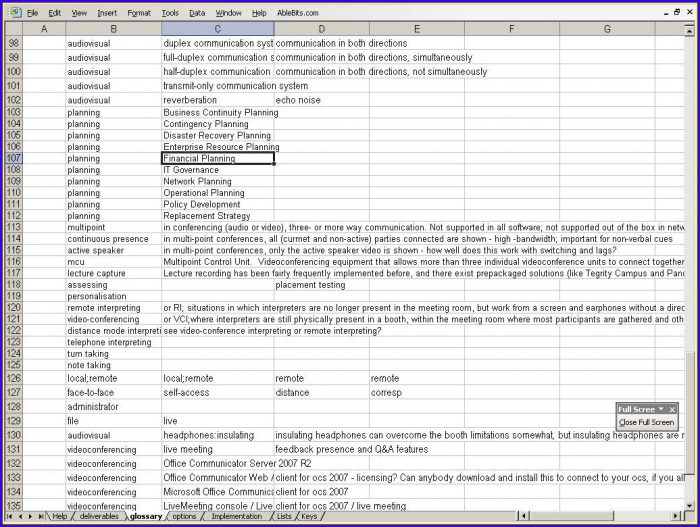
Task: Select cell 'telephone interpreting'
Action: [x=113, y=343]
